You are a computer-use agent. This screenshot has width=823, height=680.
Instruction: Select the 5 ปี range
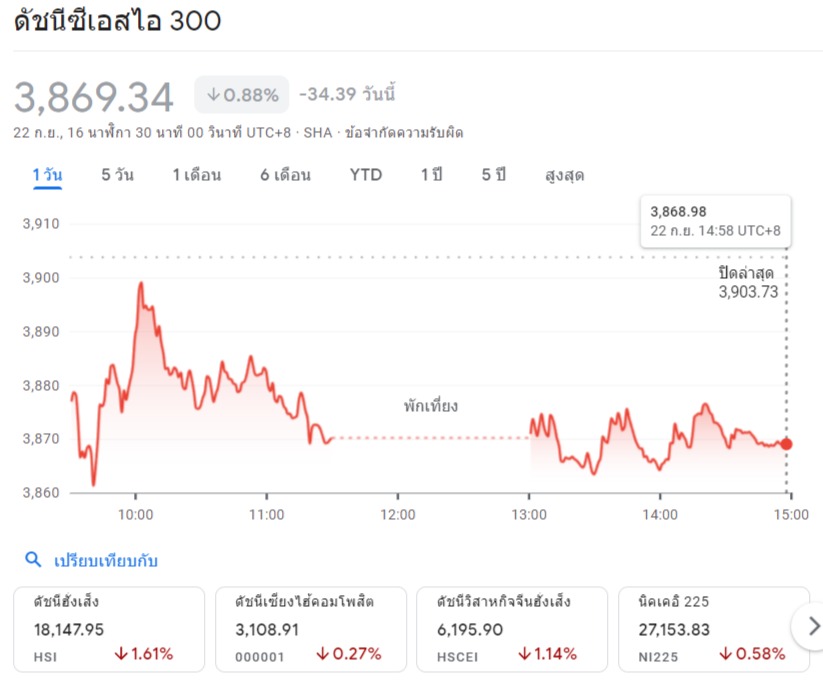(x=494, y=175)
